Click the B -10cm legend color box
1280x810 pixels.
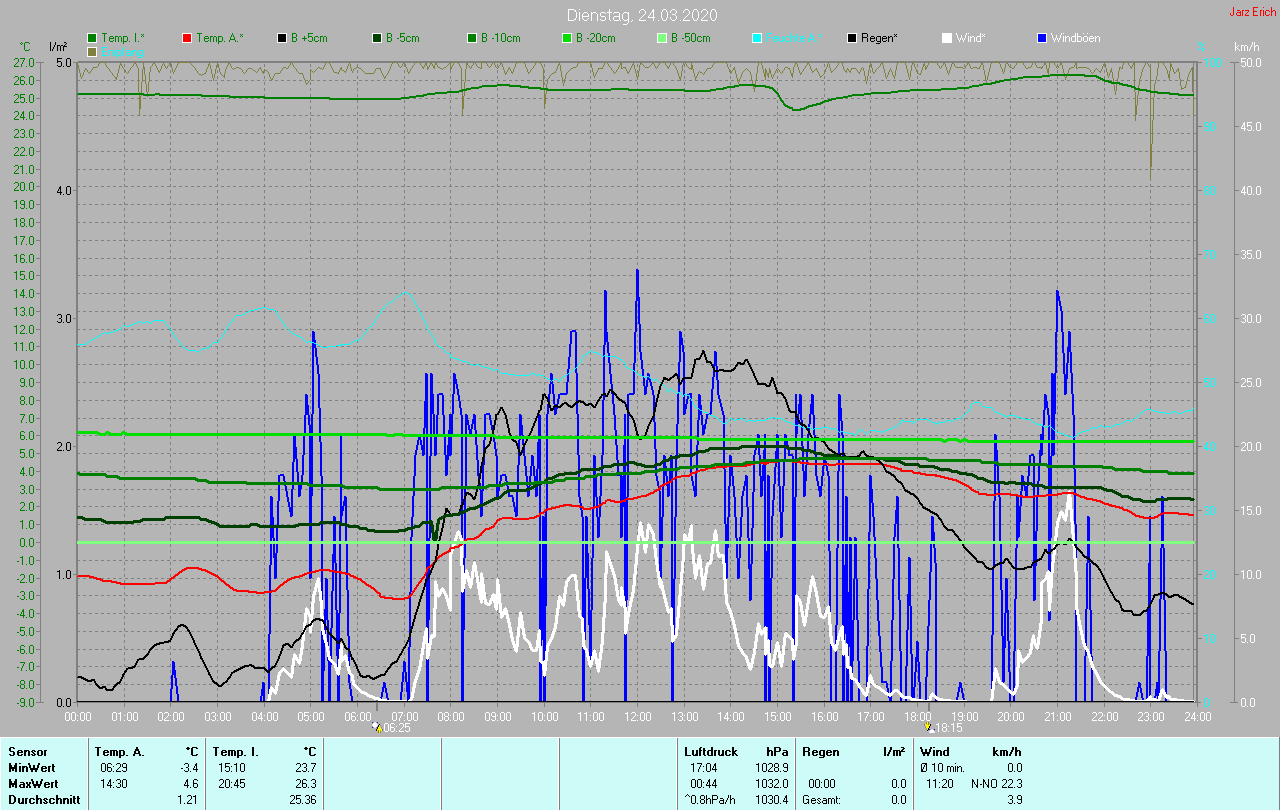pyautogui.click(x=473, y=38)
